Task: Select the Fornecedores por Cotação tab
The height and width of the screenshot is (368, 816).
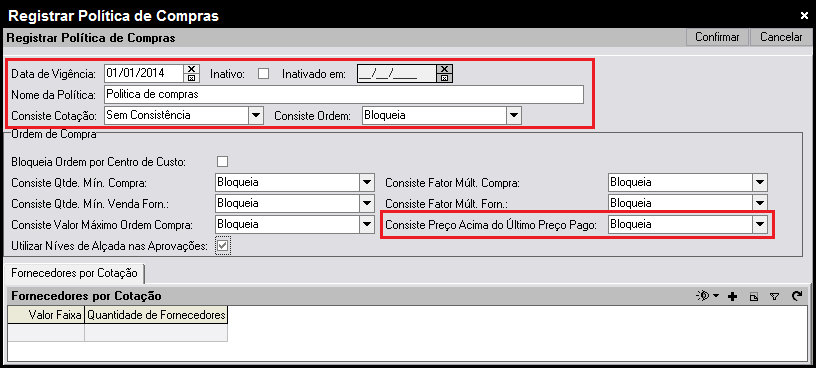Action: point(74,273)
